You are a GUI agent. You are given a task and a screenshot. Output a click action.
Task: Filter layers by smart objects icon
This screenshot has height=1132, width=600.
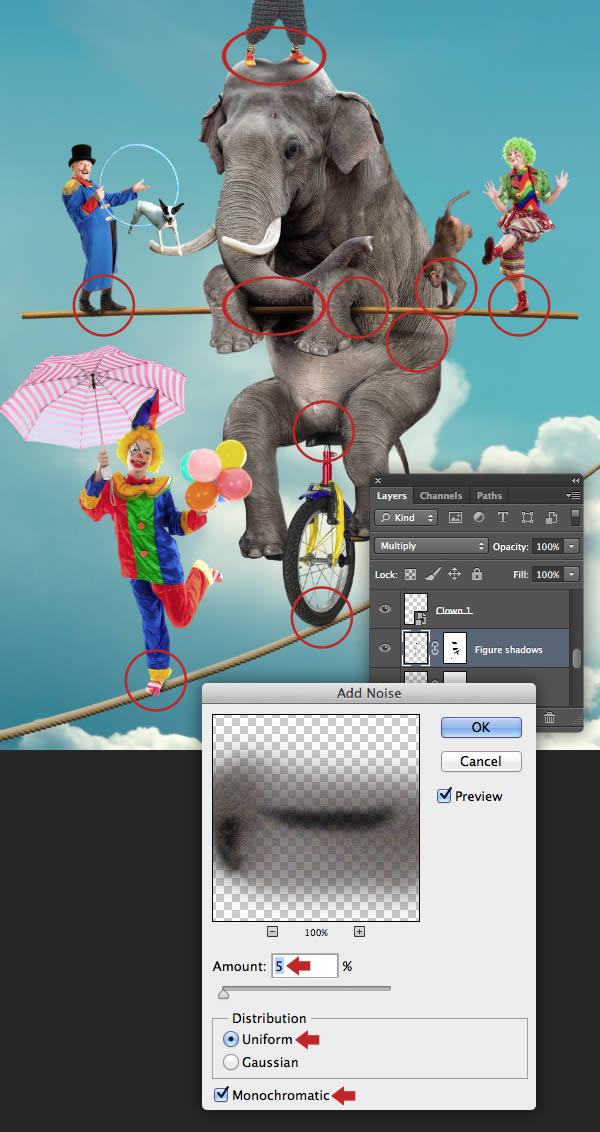click(x=551, y=518)
